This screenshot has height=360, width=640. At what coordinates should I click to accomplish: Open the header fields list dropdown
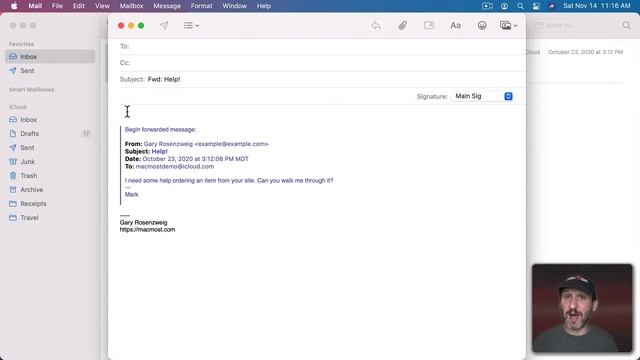[x=191, y=25]
